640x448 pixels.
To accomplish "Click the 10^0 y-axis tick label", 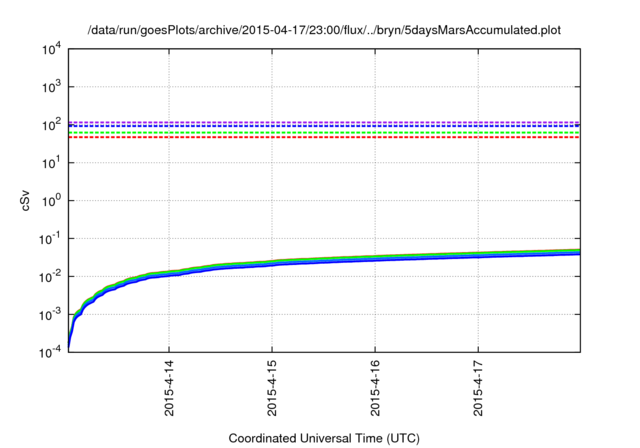I will [51, 201].
